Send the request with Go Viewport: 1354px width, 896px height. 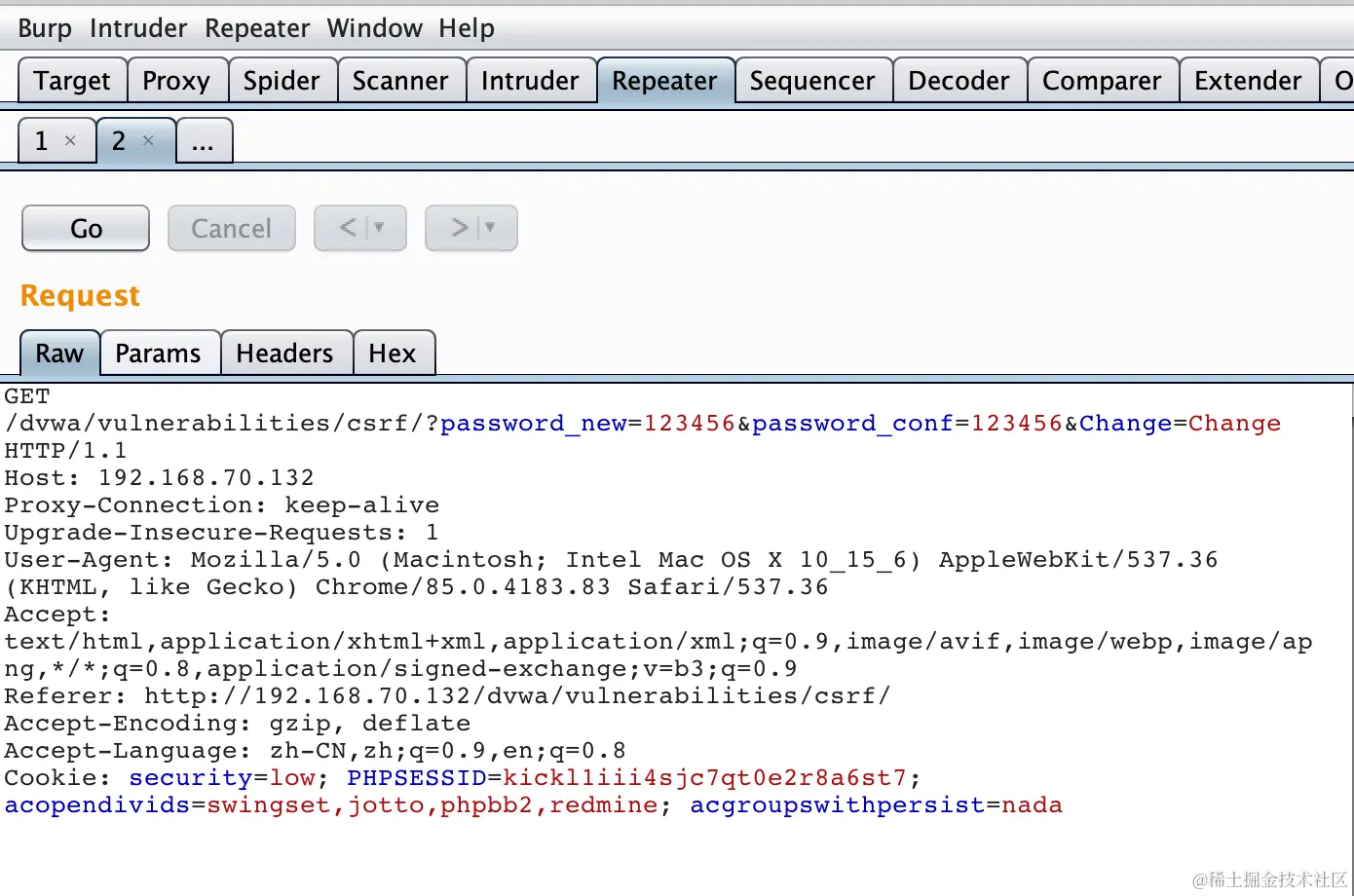(x=86, y=228)
